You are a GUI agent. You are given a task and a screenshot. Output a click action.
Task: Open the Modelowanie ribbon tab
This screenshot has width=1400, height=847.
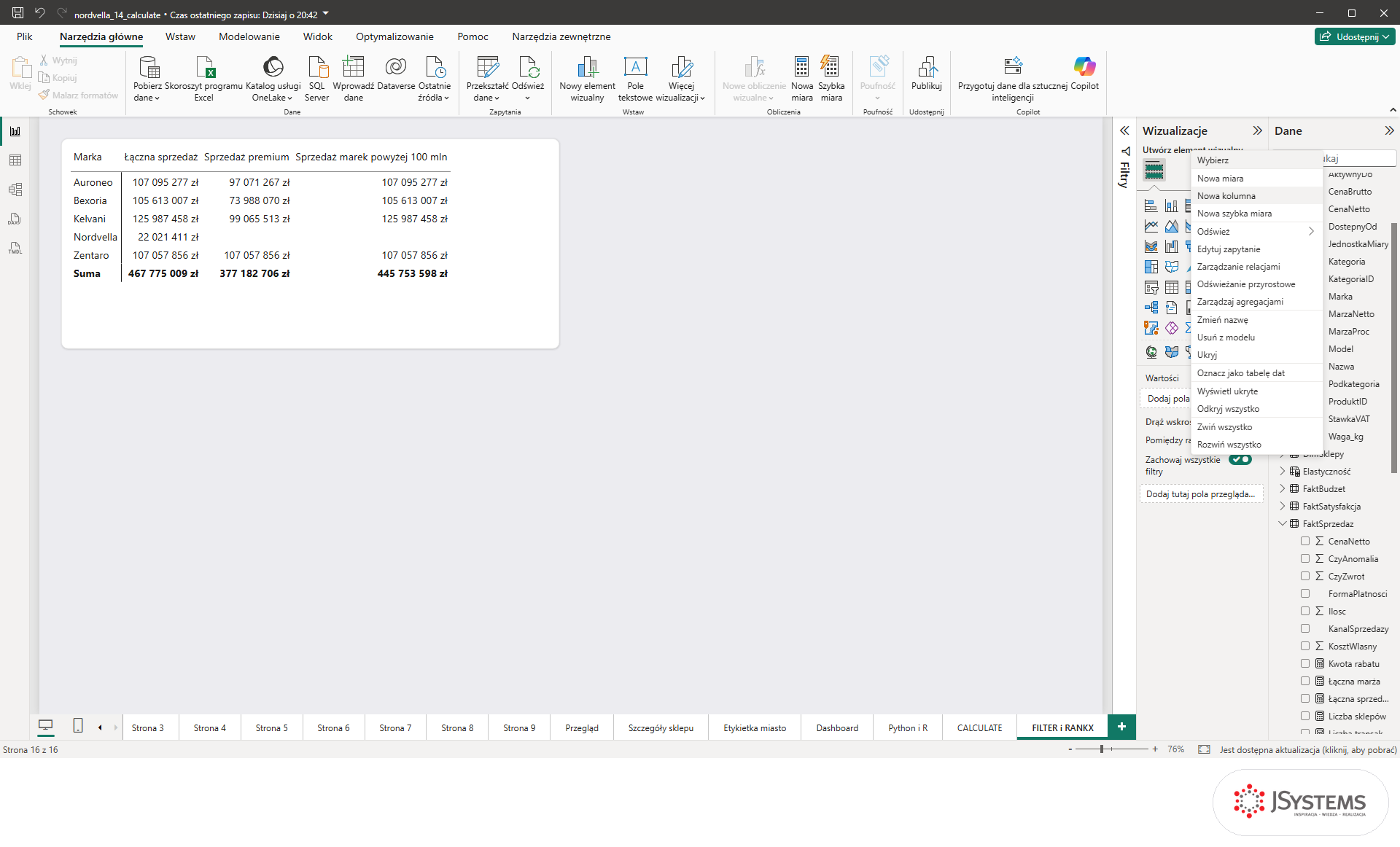[x=249, y=36]
